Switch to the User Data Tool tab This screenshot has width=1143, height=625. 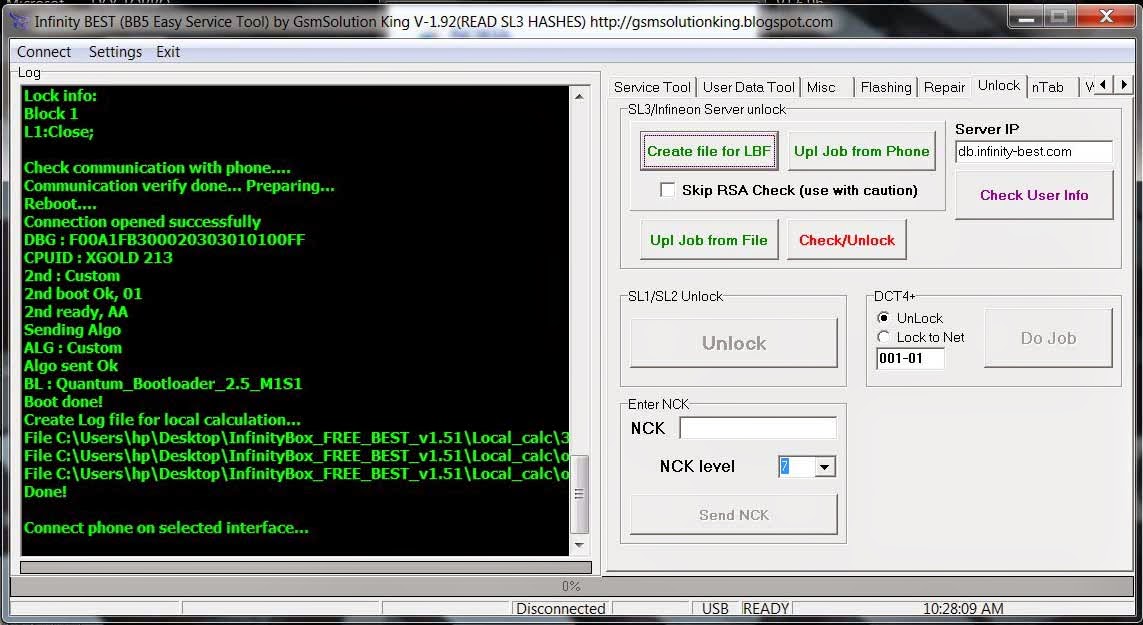[x=748, y=87]
